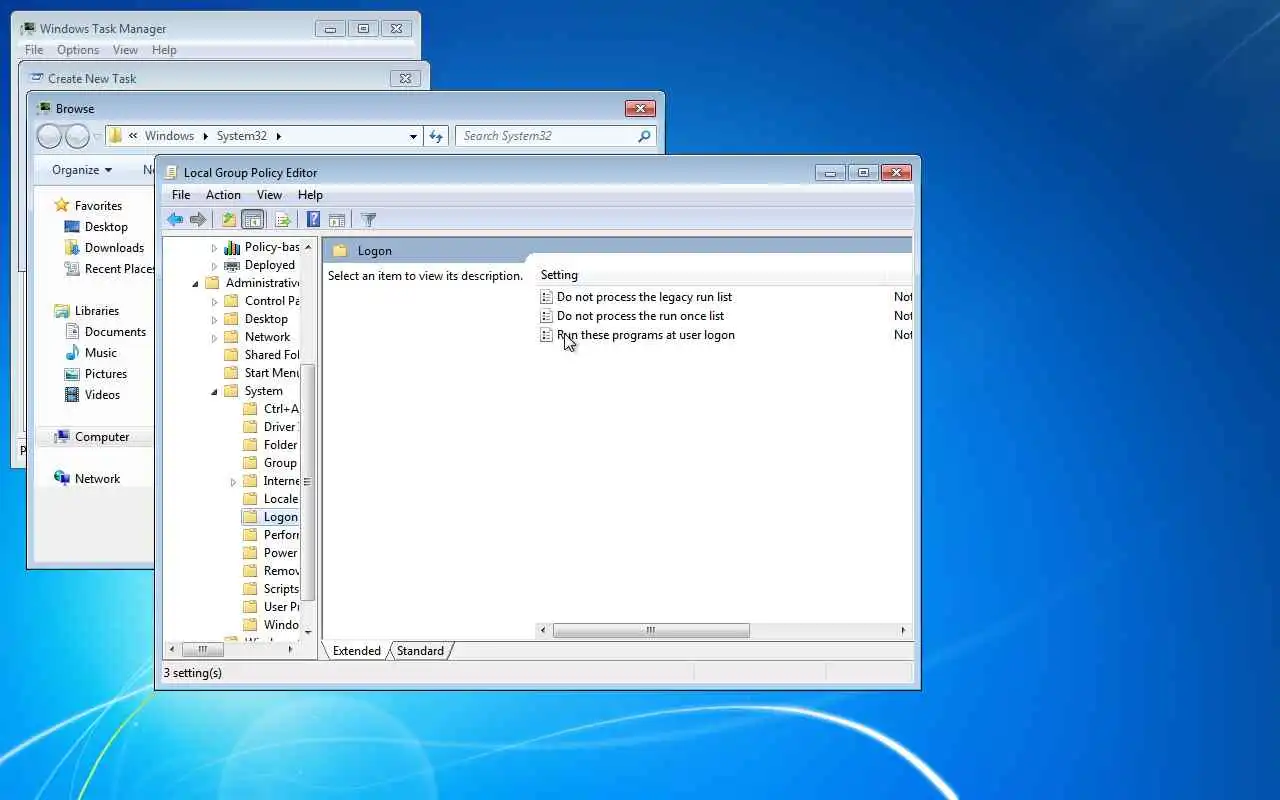1280x800 pixels.
Task: Toggle Show/Hide Console Tree toolbar icon
Action: 253,220
